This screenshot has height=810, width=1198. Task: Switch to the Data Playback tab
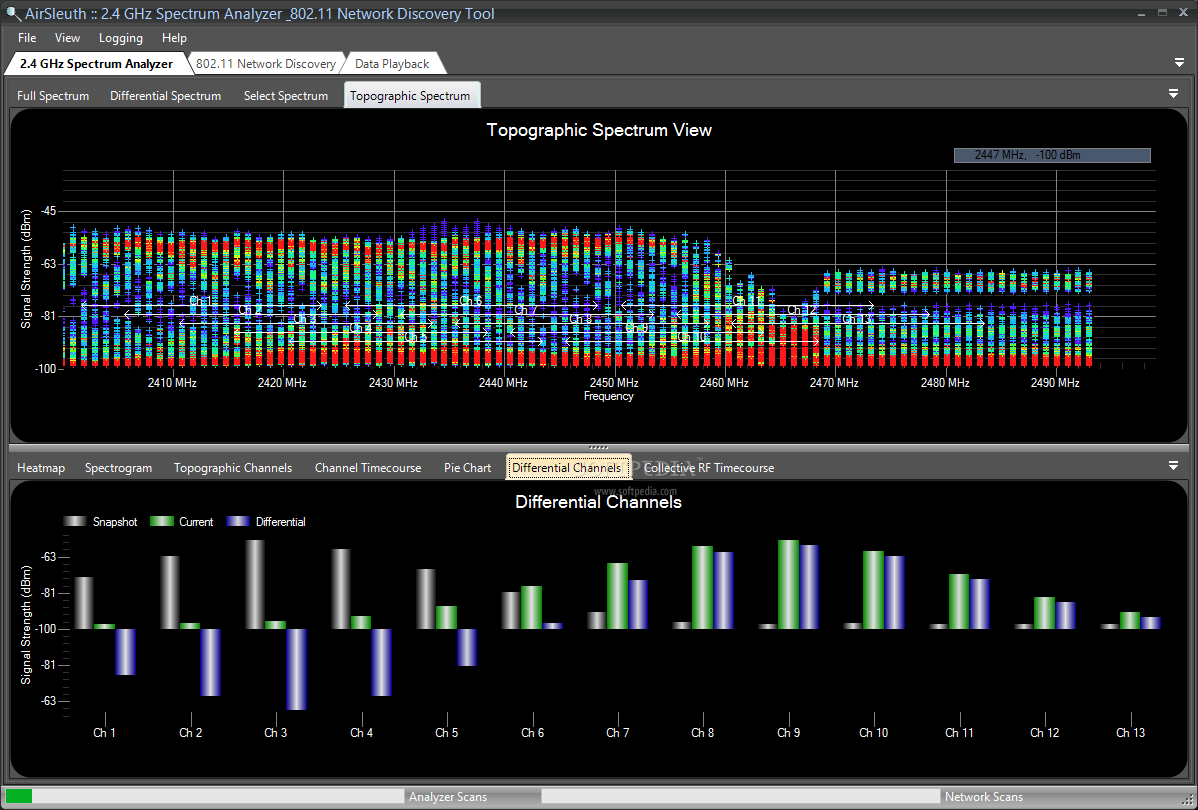(x=392, y=64)
